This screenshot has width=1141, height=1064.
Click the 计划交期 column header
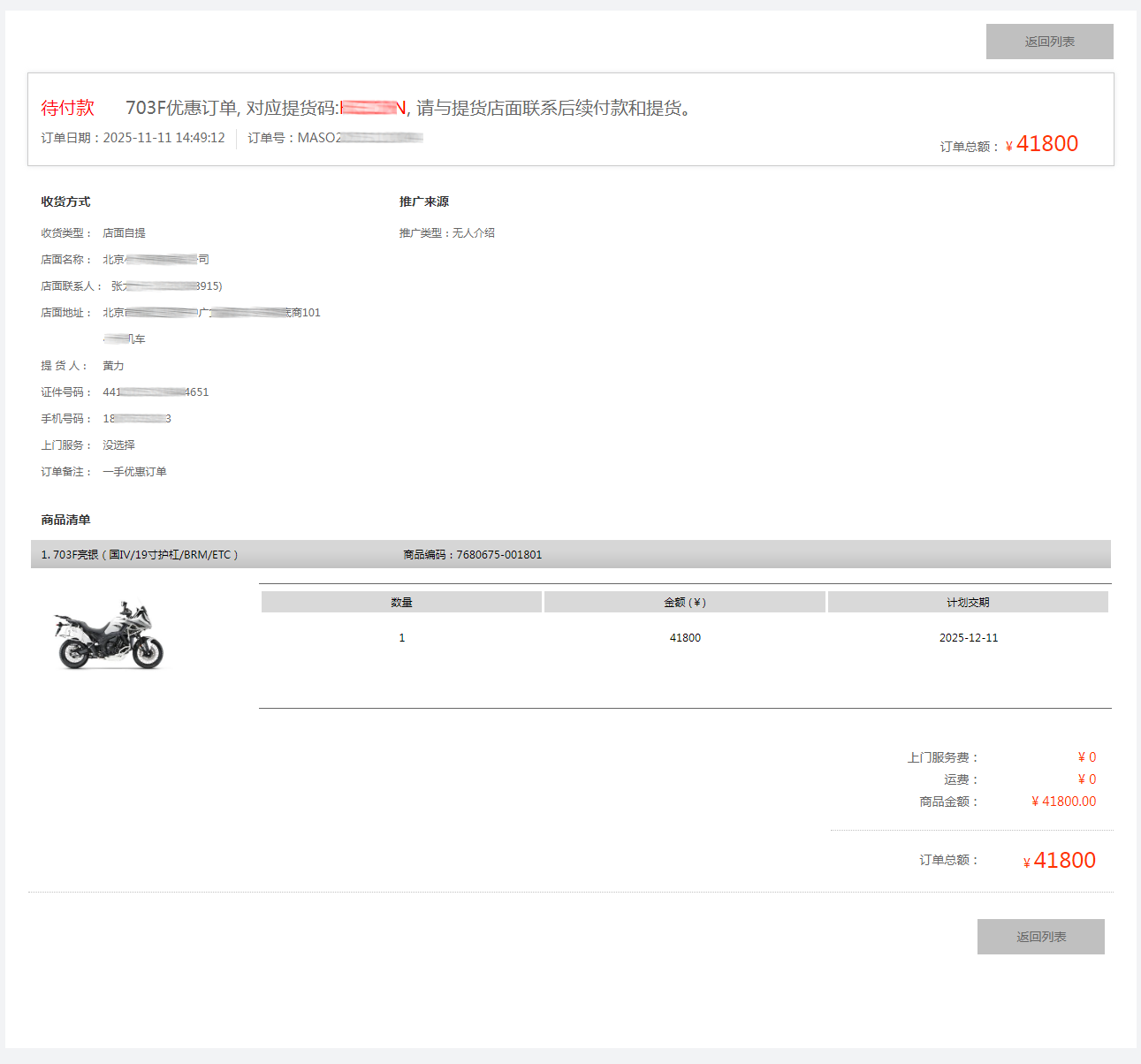click(968, 603)
